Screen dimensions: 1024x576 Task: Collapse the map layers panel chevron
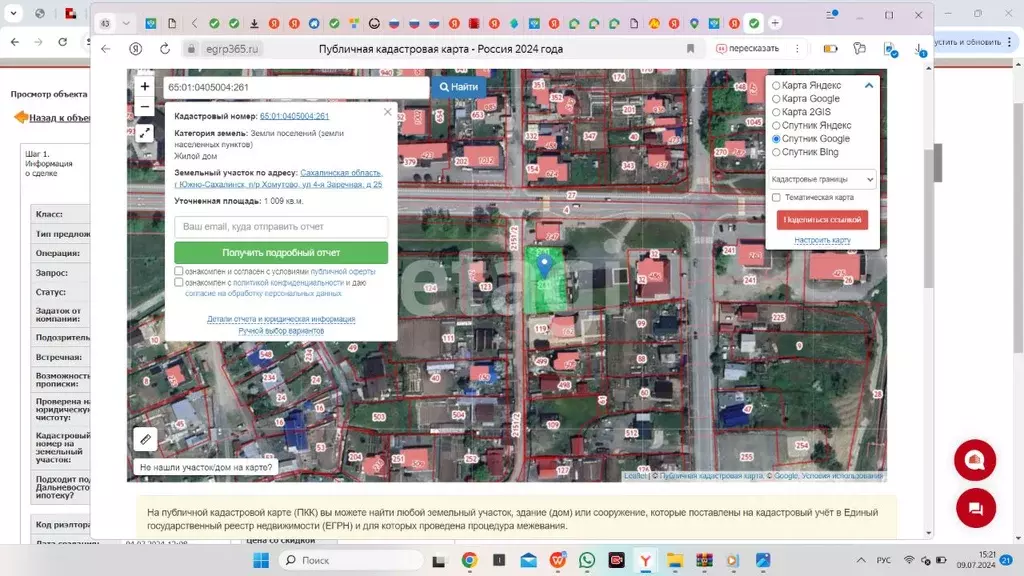(869, 86)
